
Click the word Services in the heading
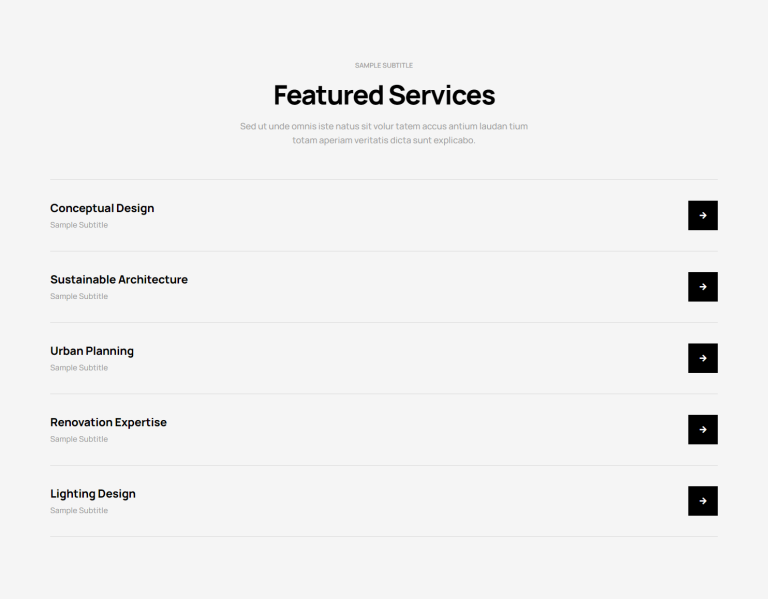[442, 95]
